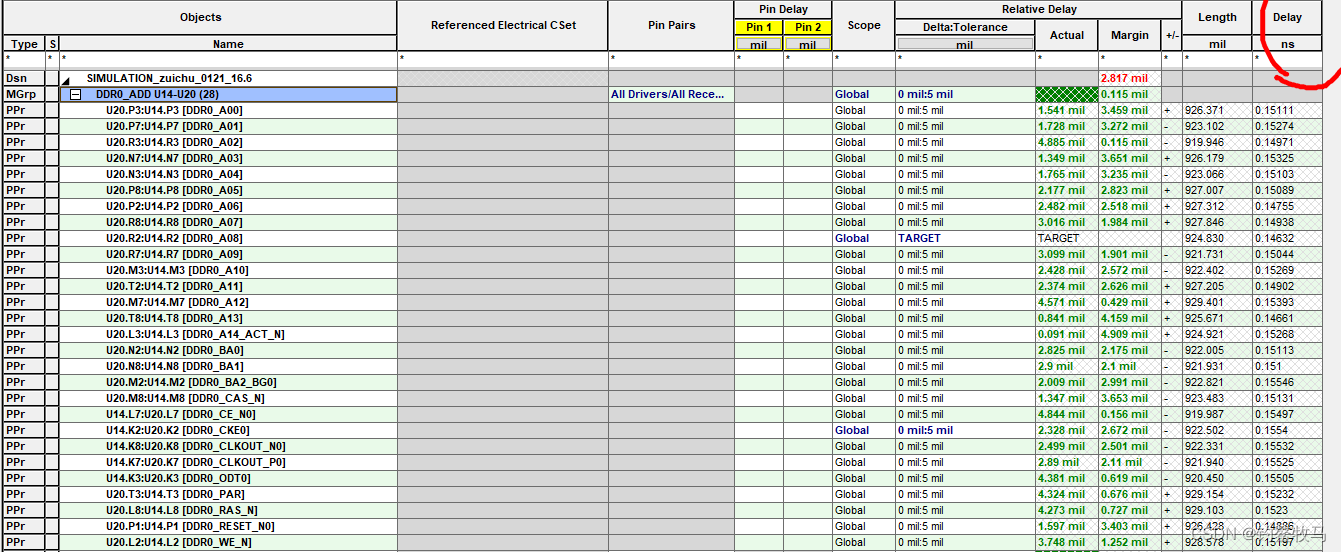Click the mil unit under Pin 1
This screenshot has width=1341, height=552.
point(759,44)
